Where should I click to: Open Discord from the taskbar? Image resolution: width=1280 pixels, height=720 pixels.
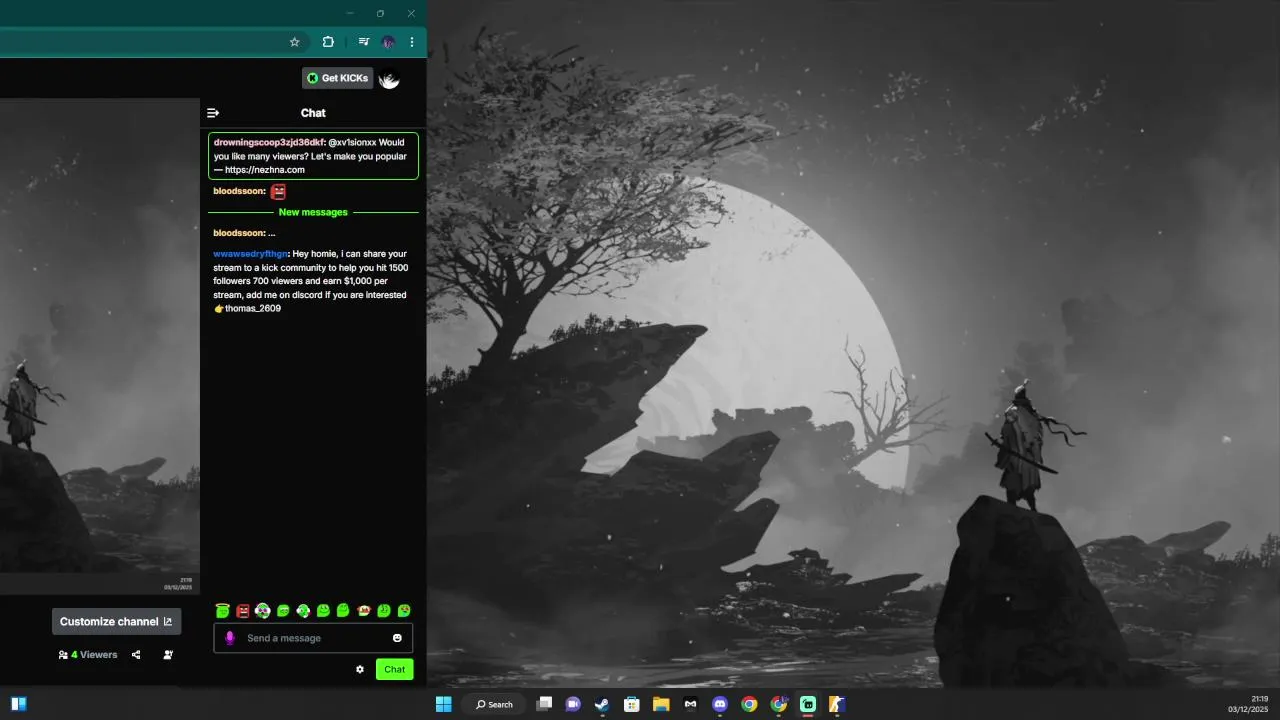click(720, 704)
